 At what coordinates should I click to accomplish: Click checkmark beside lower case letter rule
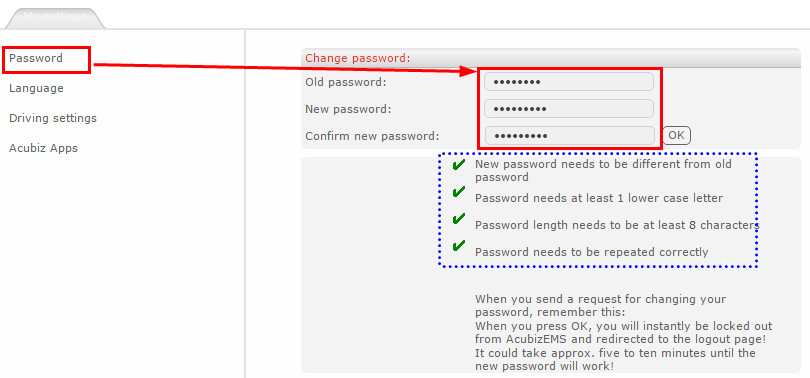point(458,192)
